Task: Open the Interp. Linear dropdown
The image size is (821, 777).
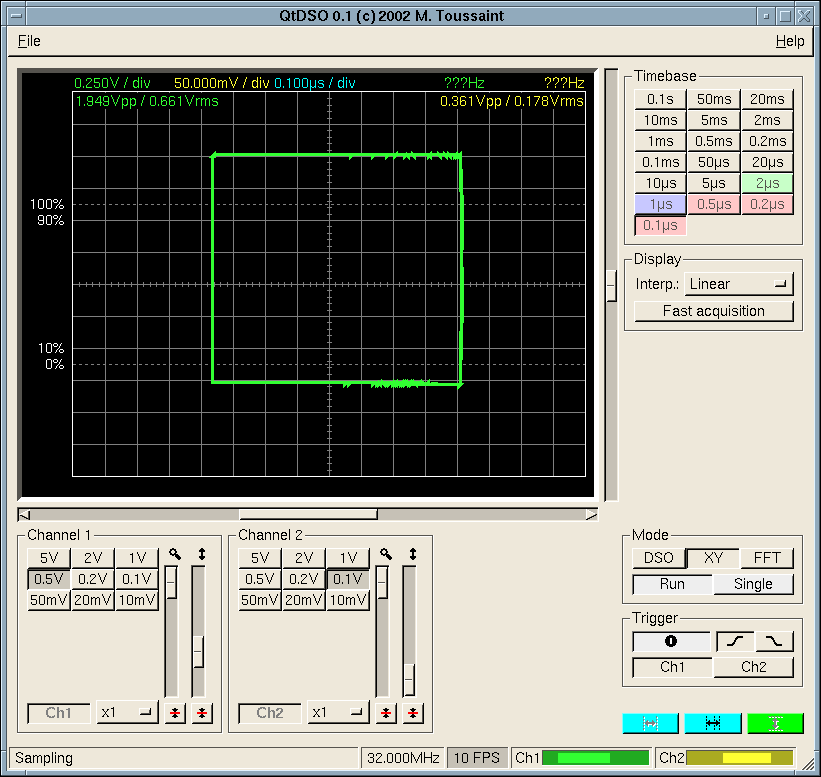Action: [x=739, y=284]
